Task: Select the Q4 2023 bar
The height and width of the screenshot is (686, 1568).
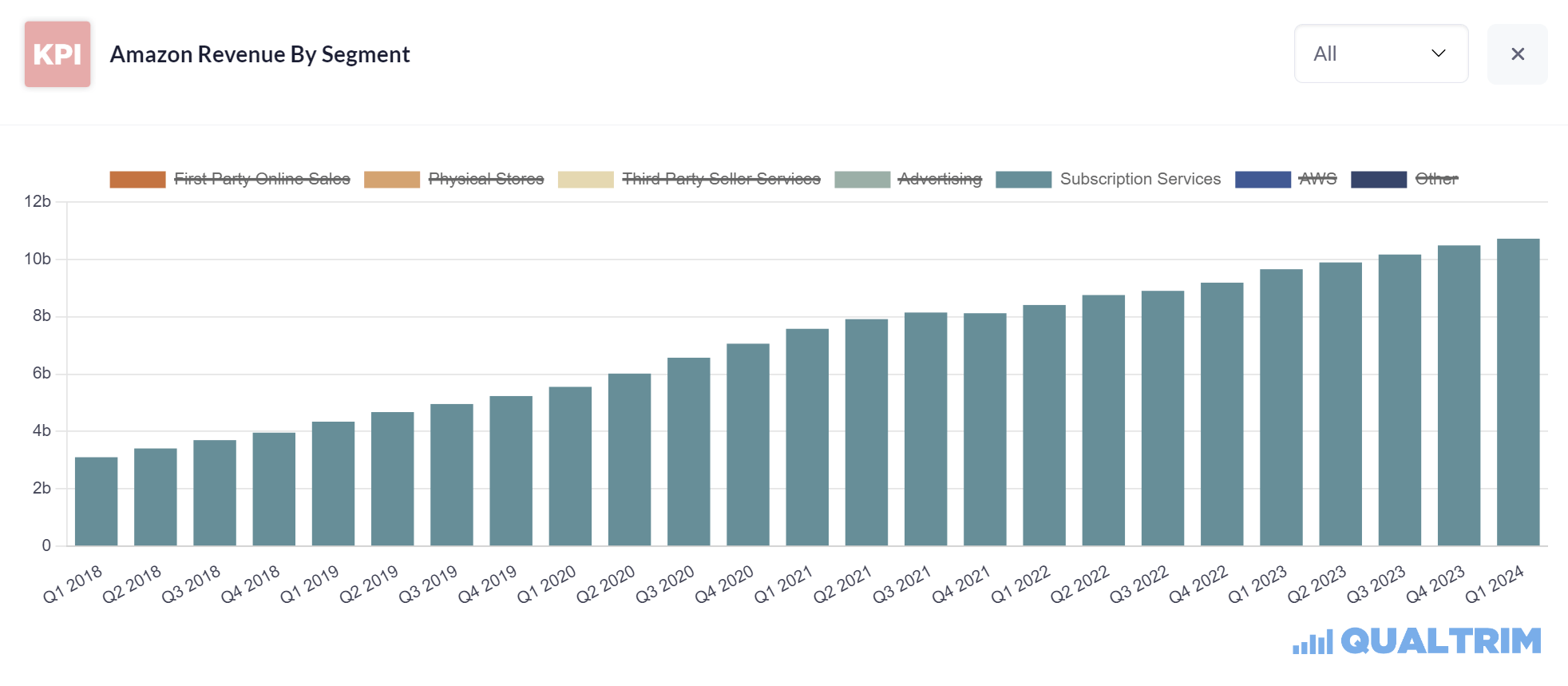Action: pyautogui.click(x=1459, y=396)
